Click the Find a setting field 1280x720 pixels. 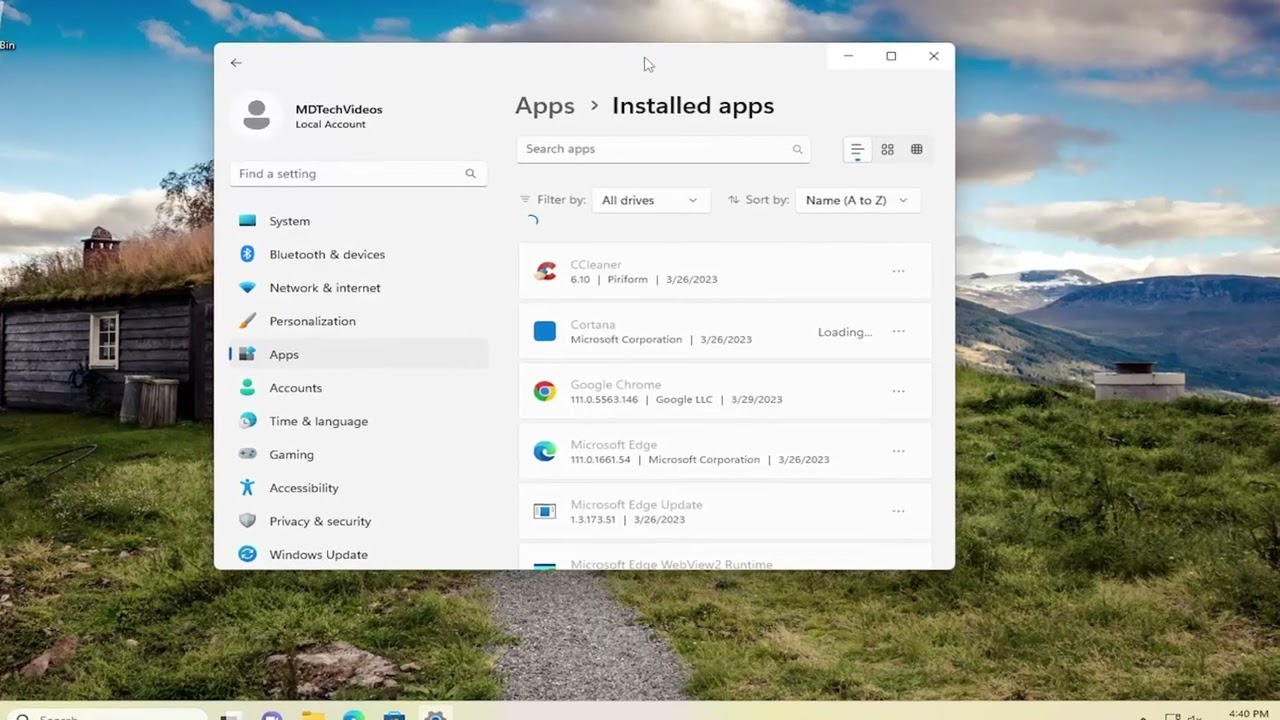(x=358, y=174)
